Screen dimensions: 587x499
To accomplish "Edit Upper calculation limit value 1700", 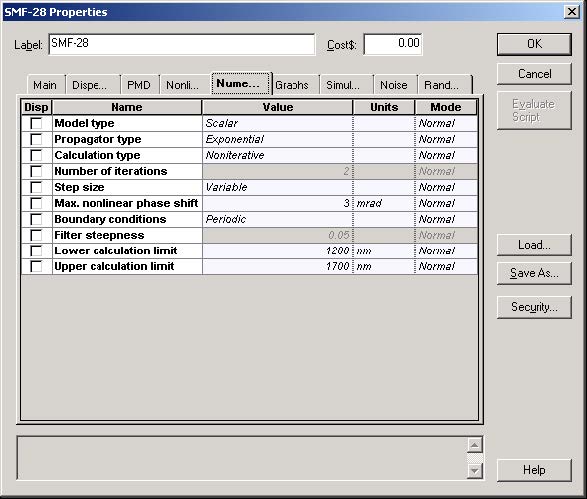I will click(277, 267).
